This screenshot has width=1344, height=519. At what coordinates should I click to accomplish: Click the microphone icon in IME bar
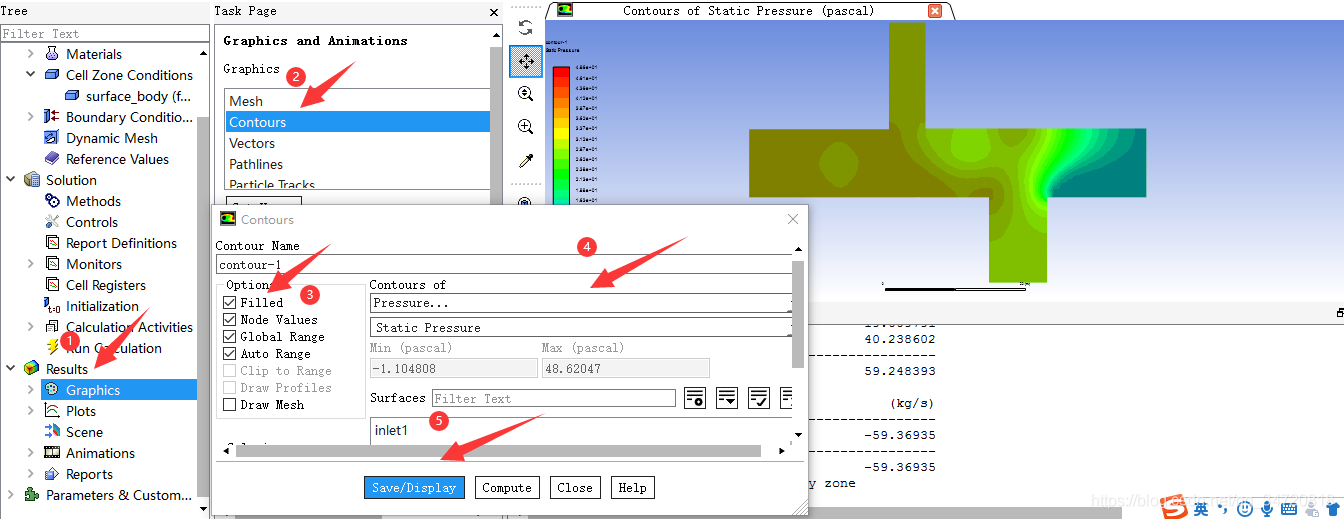(1267, 509)
